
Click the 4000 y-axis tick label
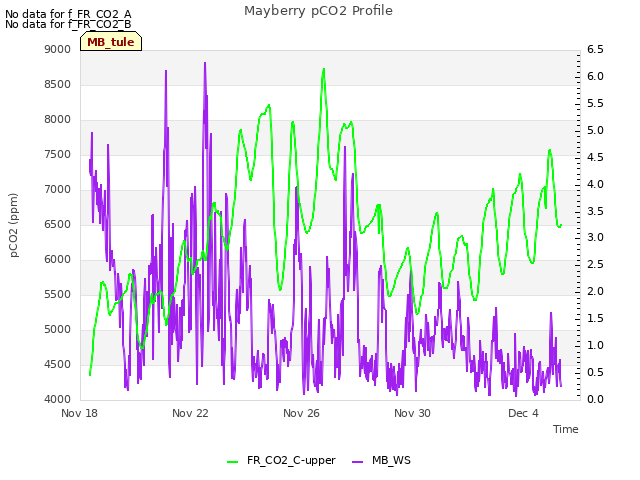coord(58,400)
